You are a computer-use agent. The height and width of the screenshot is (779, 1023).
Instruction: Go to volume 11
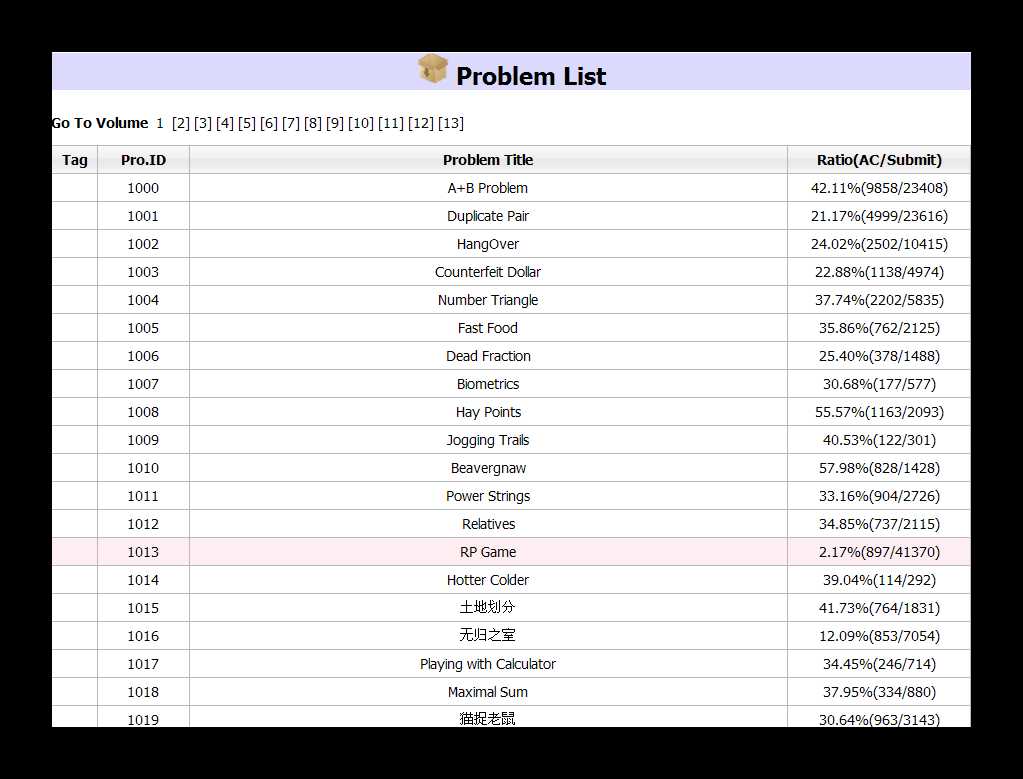(x=391, y=123)
